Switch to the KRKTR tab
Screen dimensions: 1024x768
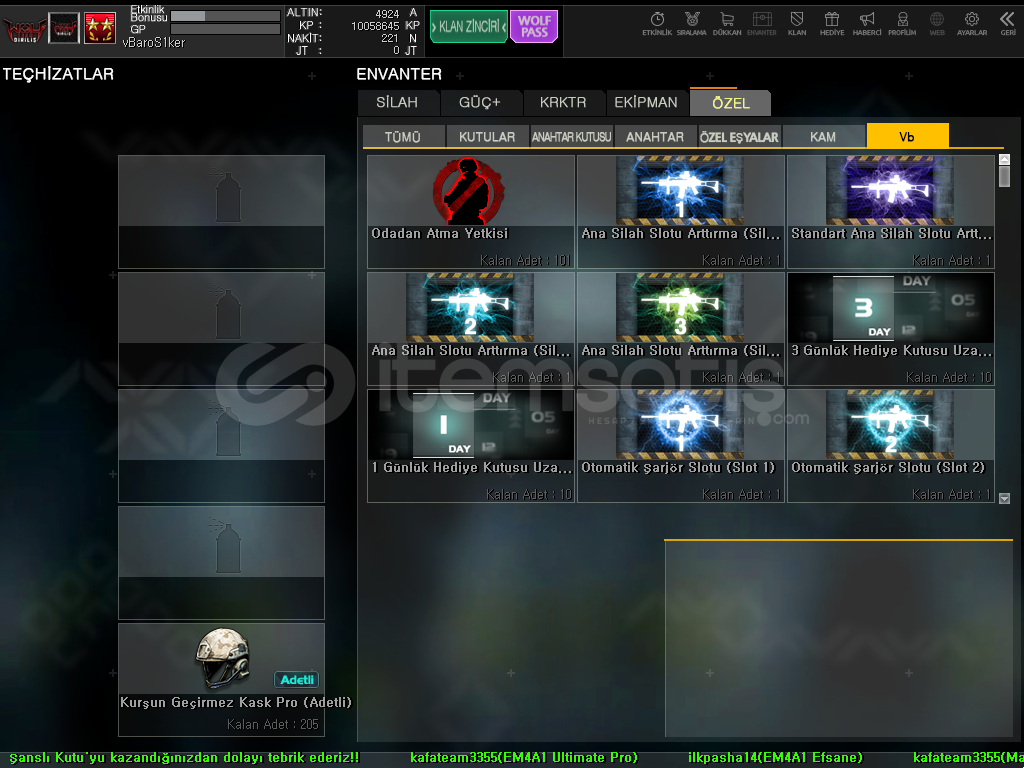(563, 103)
